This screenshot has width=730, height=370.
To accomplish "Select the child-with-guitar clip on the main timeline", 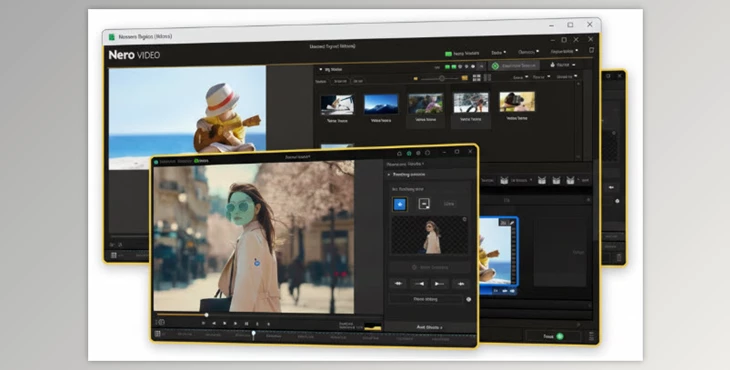I will point(498,251).
